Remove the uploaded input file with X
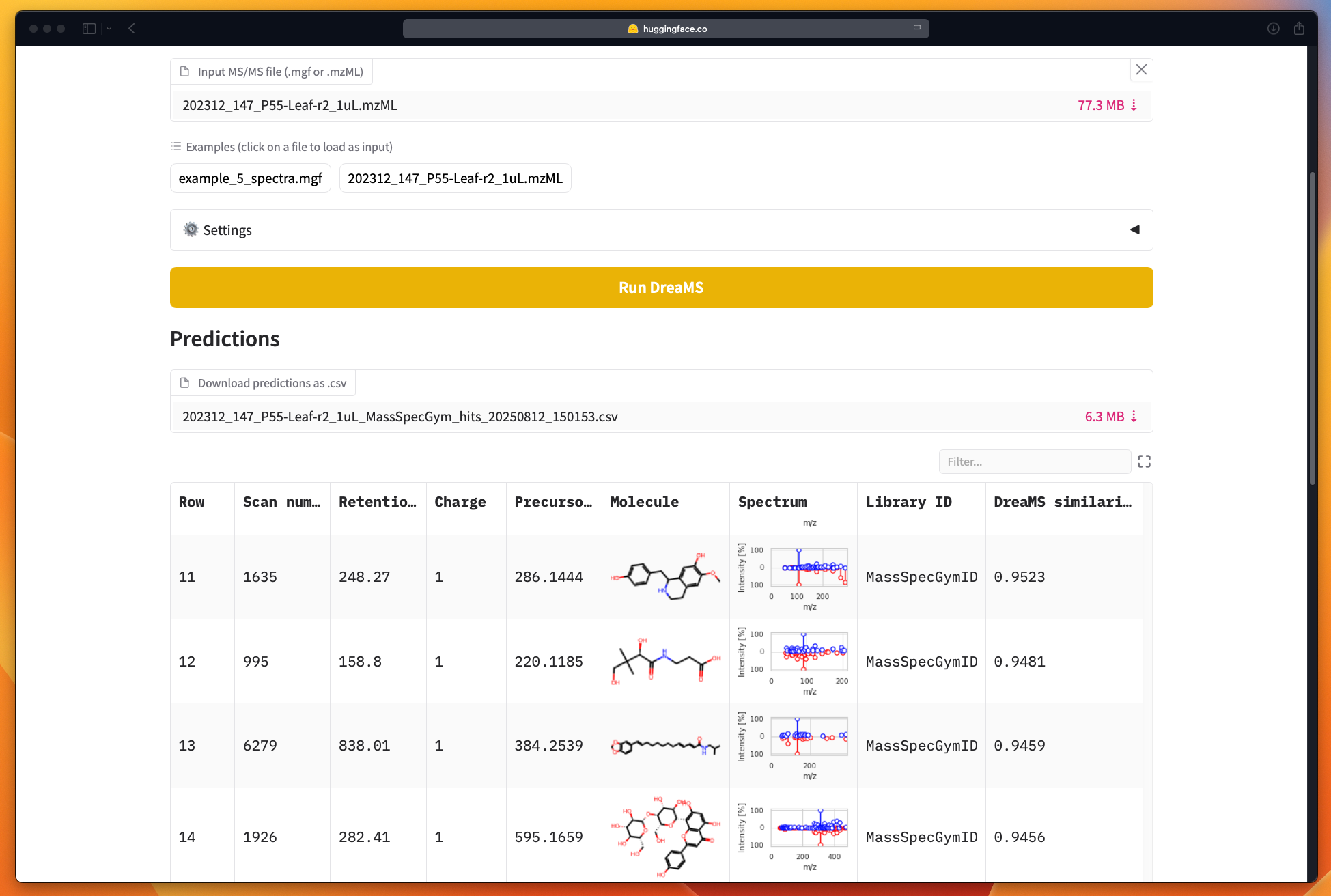The height and width of the screenshot is (896, 1331). (1141, 70)
